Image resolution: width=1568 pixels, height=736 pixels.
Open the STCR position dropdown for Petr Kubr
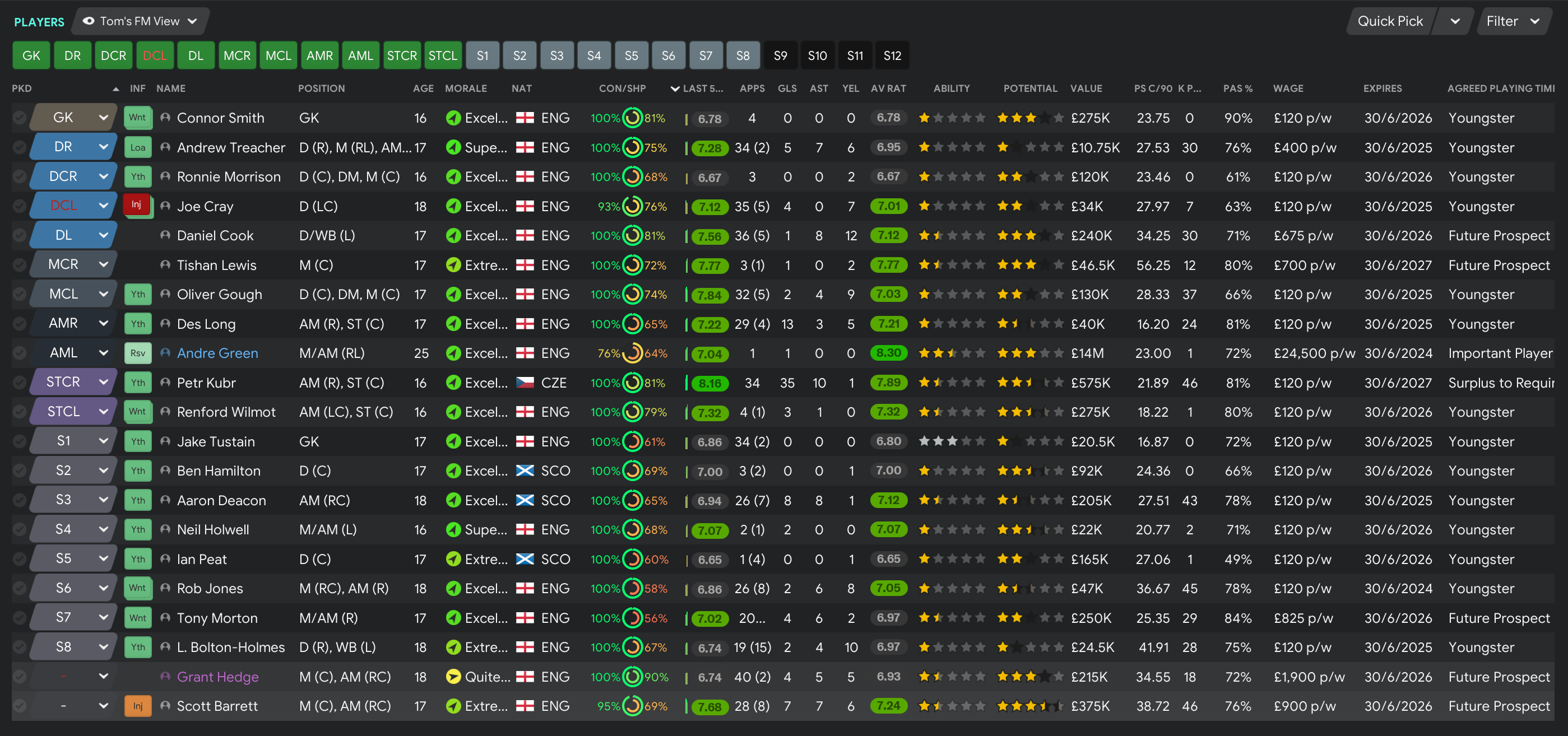104,382
